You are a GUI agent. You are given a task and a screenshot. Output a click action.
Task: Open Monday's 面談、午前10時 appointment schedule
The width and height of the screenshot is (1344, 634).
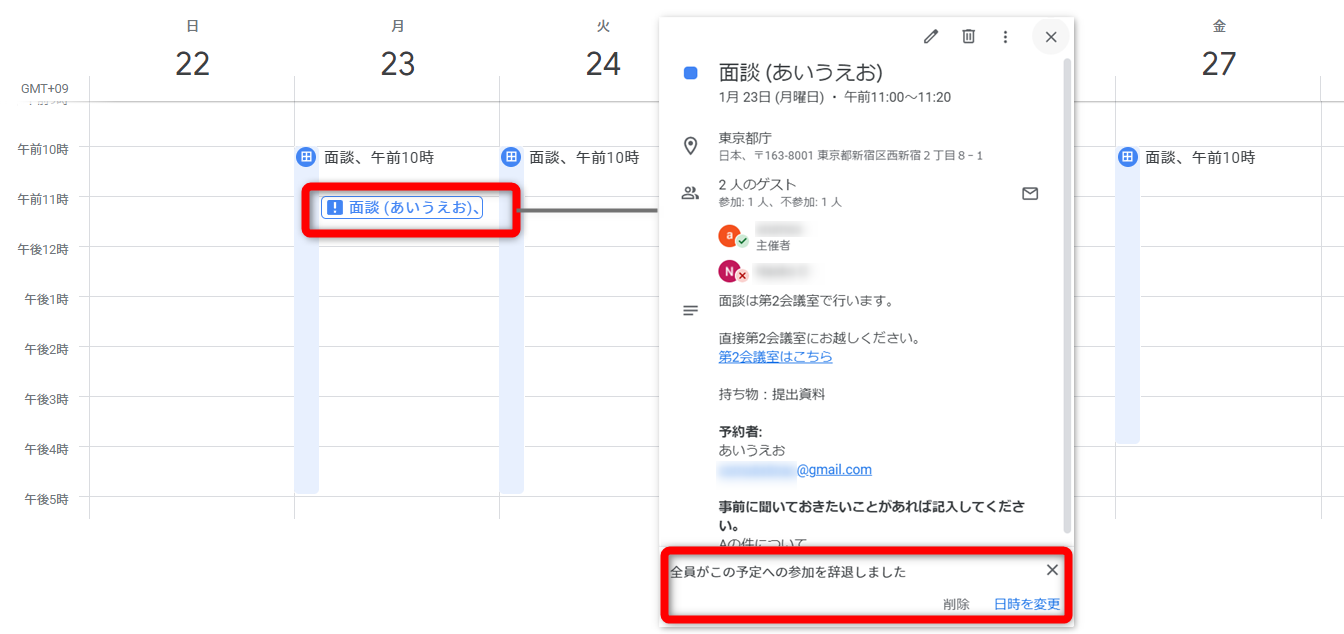pos(377,157)
